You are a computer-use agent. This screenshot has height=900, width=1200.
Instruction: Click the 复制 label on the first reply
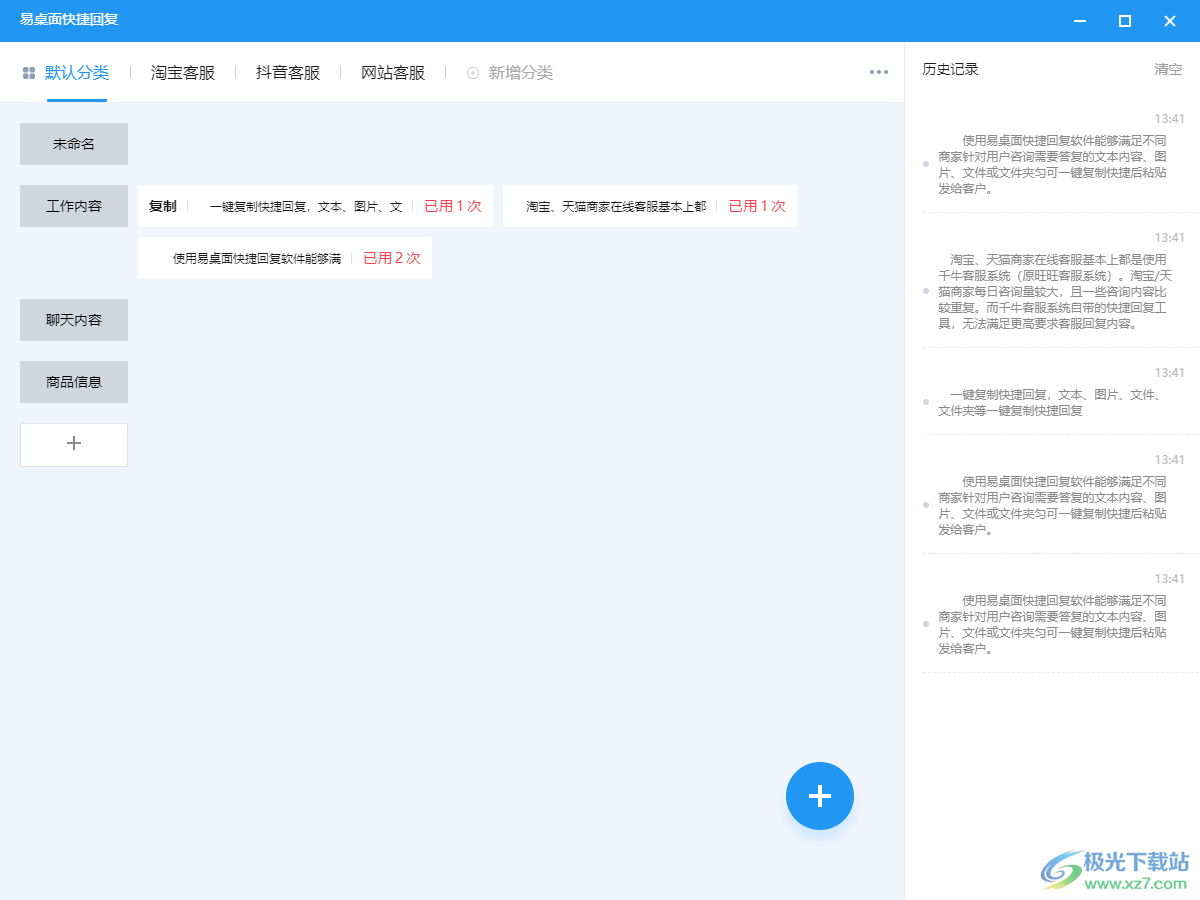point(162,206)
